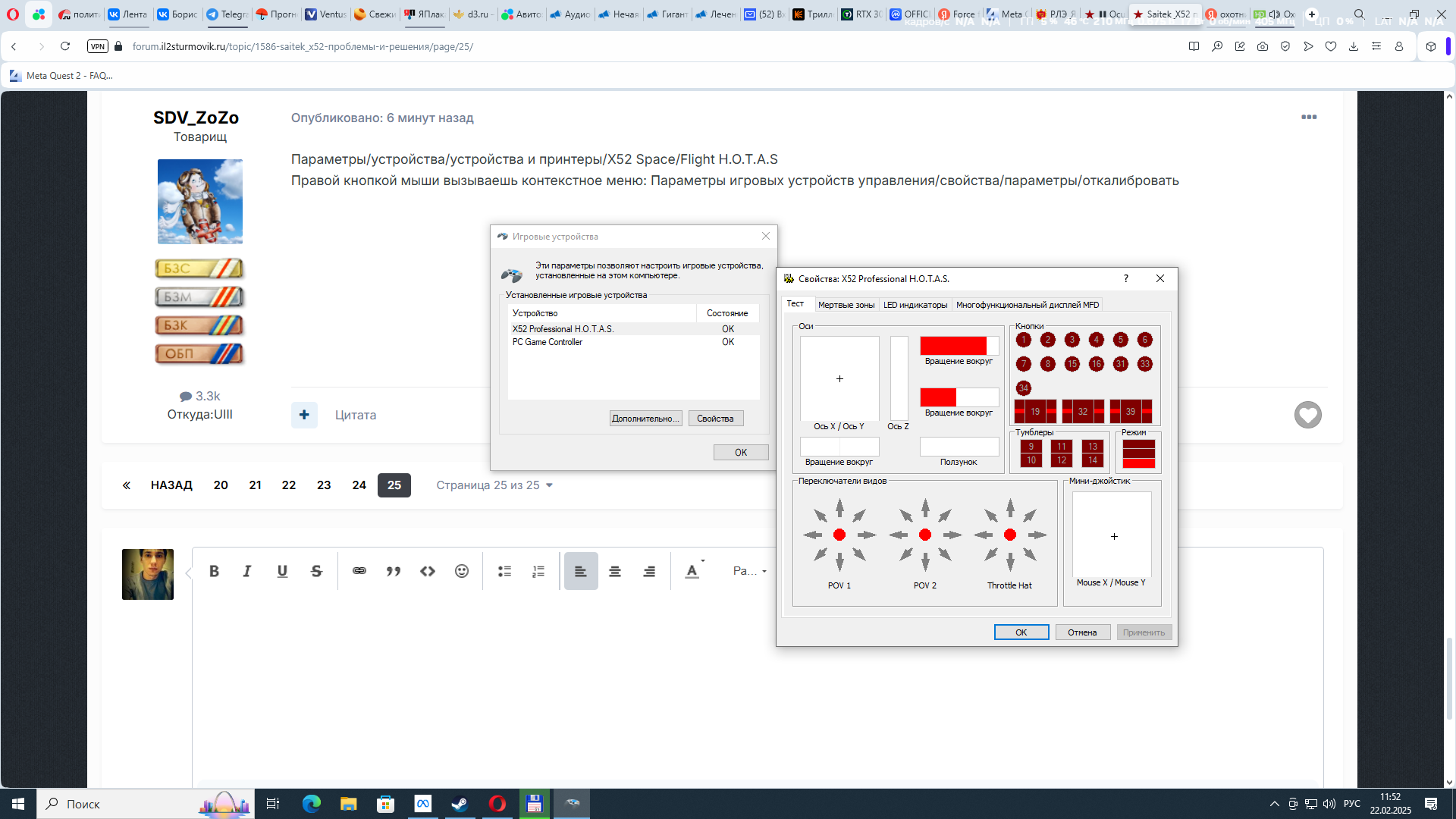Viewport: 1456px width, 819px height.
Task: Toggle bold formatting in the reply editor
Action: click(x=214, y=571)
